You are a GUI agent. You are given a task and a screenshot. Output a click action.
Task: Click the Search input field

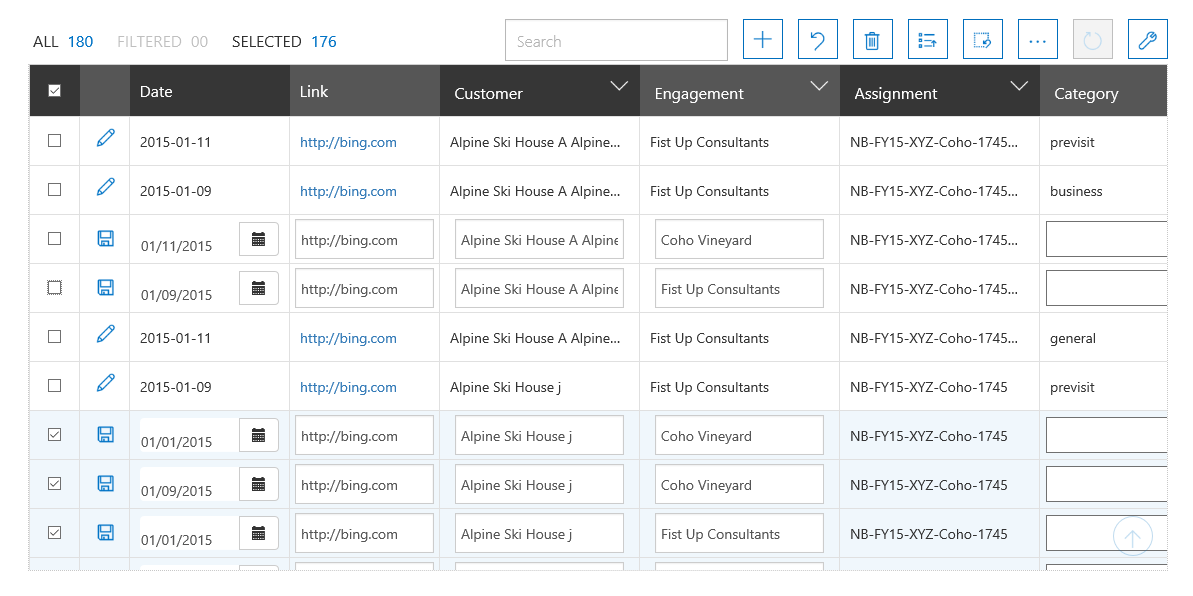coord(616,40)
